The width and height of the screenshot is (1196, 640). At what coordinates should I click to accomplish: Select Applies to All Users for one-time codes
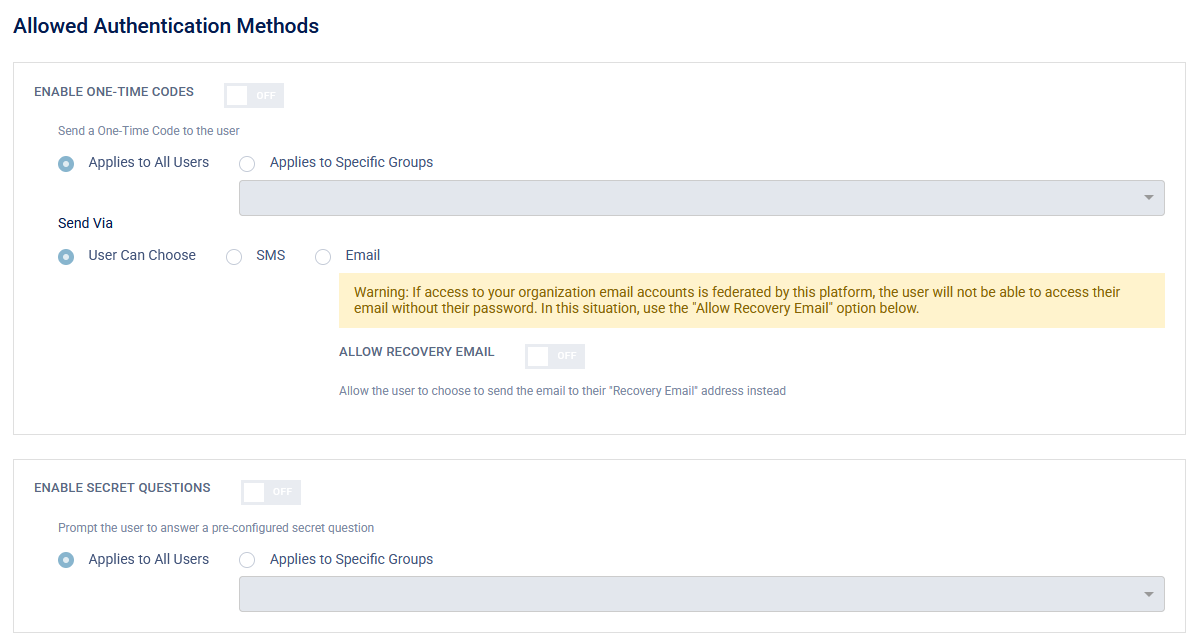(66, 163)
